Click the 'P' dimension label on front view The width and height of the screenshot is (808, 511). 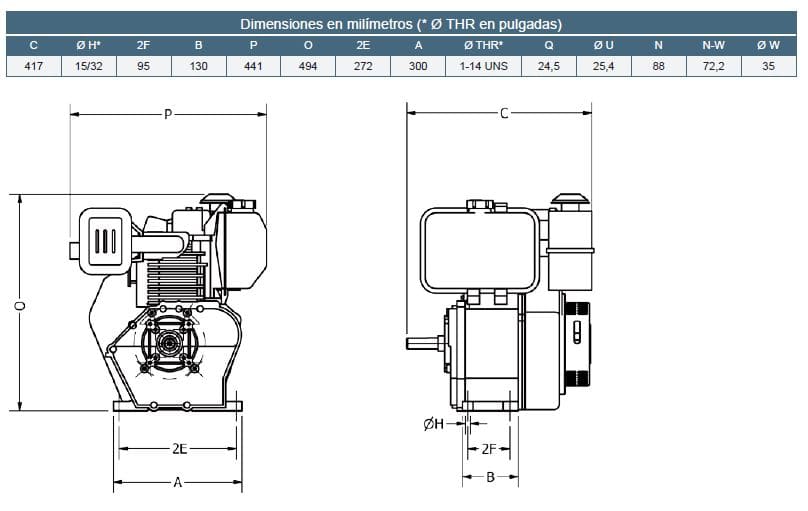click(x=168, y=114)
